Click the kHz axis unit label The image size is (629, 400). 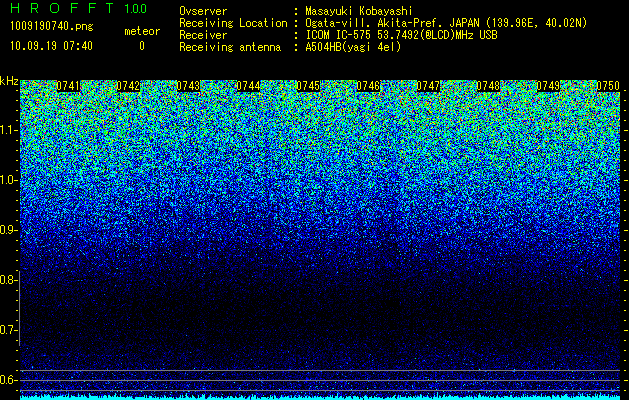tap(9, 81)
